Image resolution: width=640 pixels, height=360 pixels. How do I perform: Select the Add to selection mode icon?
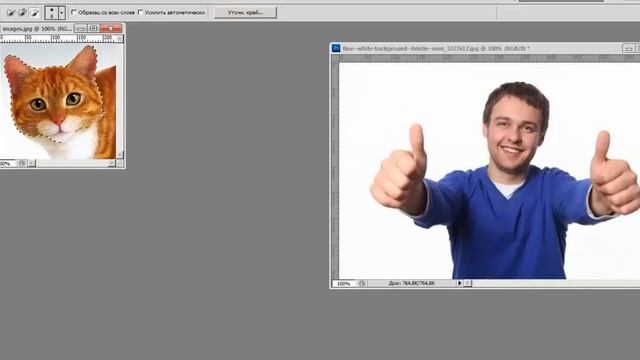tap(23, 13)
